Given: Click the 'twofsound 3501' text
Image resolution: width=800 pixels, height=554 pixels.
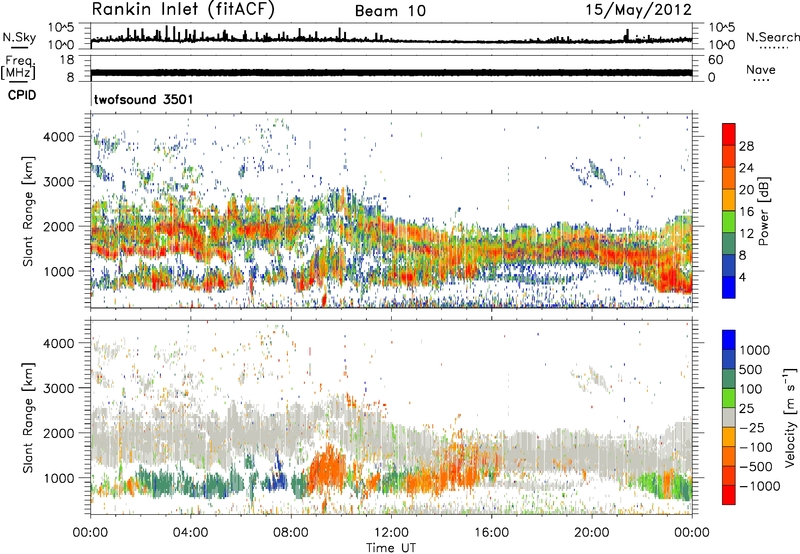Looking at the screenshot, I should coord(144,99).
